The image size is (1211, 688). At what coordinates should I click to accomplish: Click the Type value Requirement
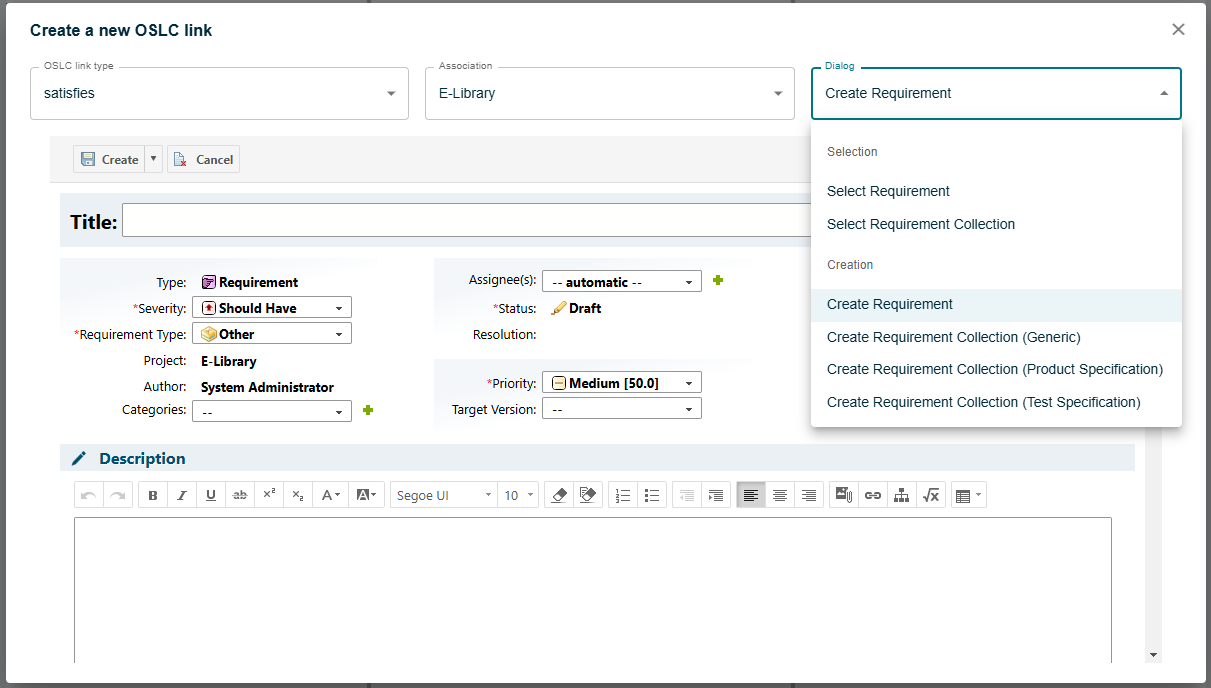[x=258, y=282]
